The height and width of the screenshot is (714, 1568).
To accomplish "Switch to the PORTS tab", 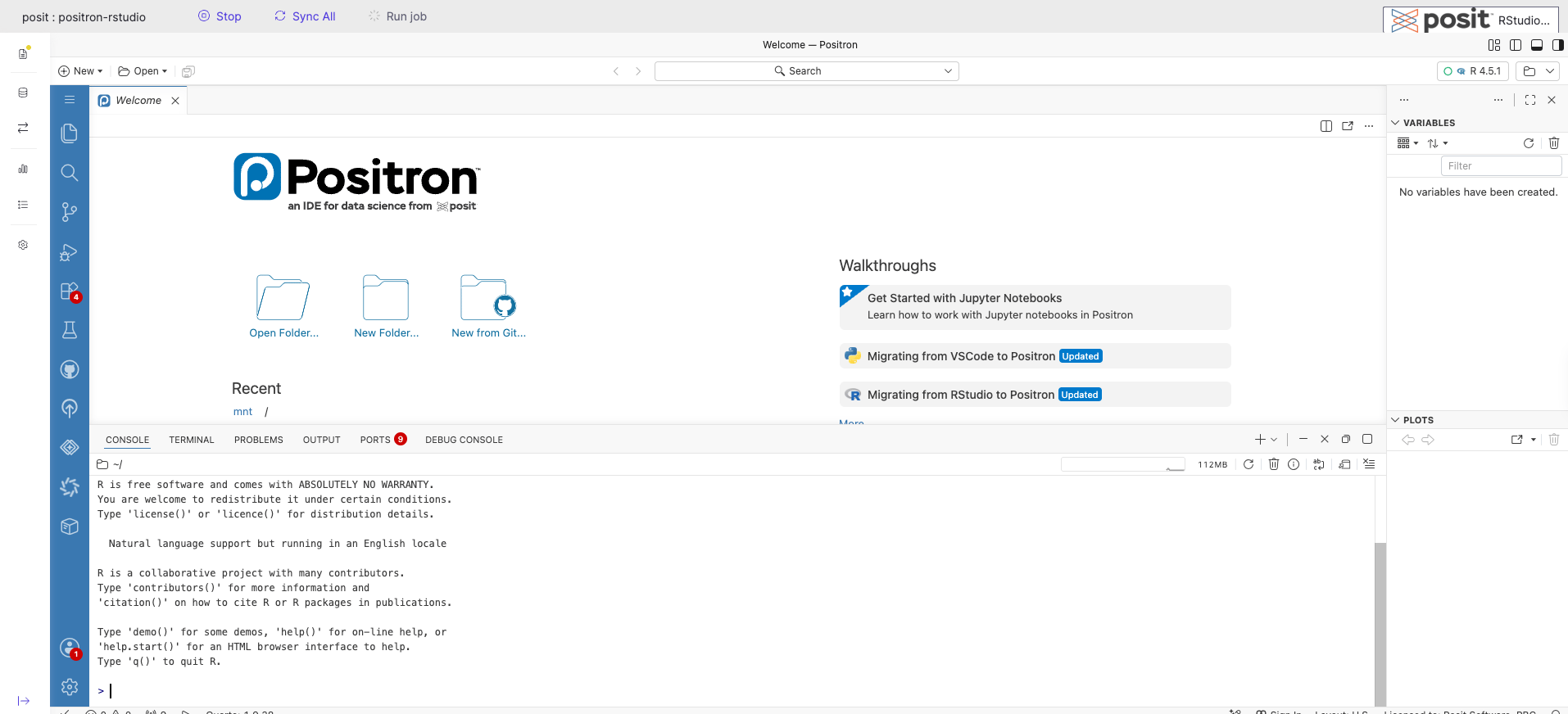I will point(383,440).
